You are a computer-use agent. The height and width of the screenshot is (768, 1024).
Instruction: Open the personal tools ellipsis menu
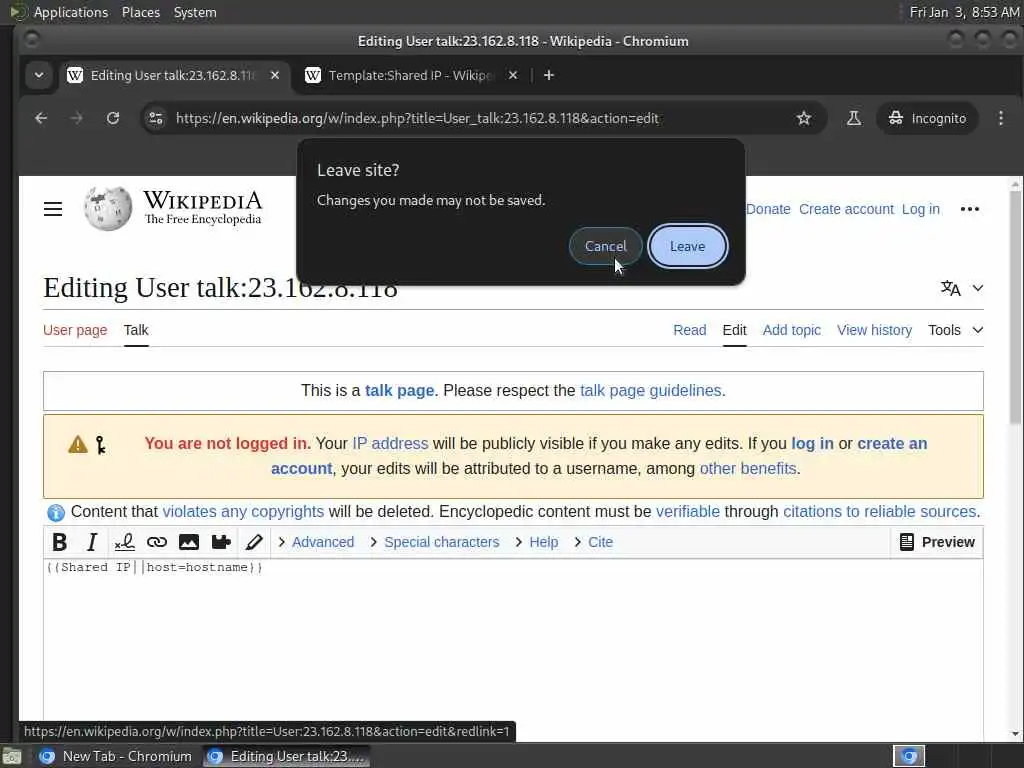pos(970,209)
